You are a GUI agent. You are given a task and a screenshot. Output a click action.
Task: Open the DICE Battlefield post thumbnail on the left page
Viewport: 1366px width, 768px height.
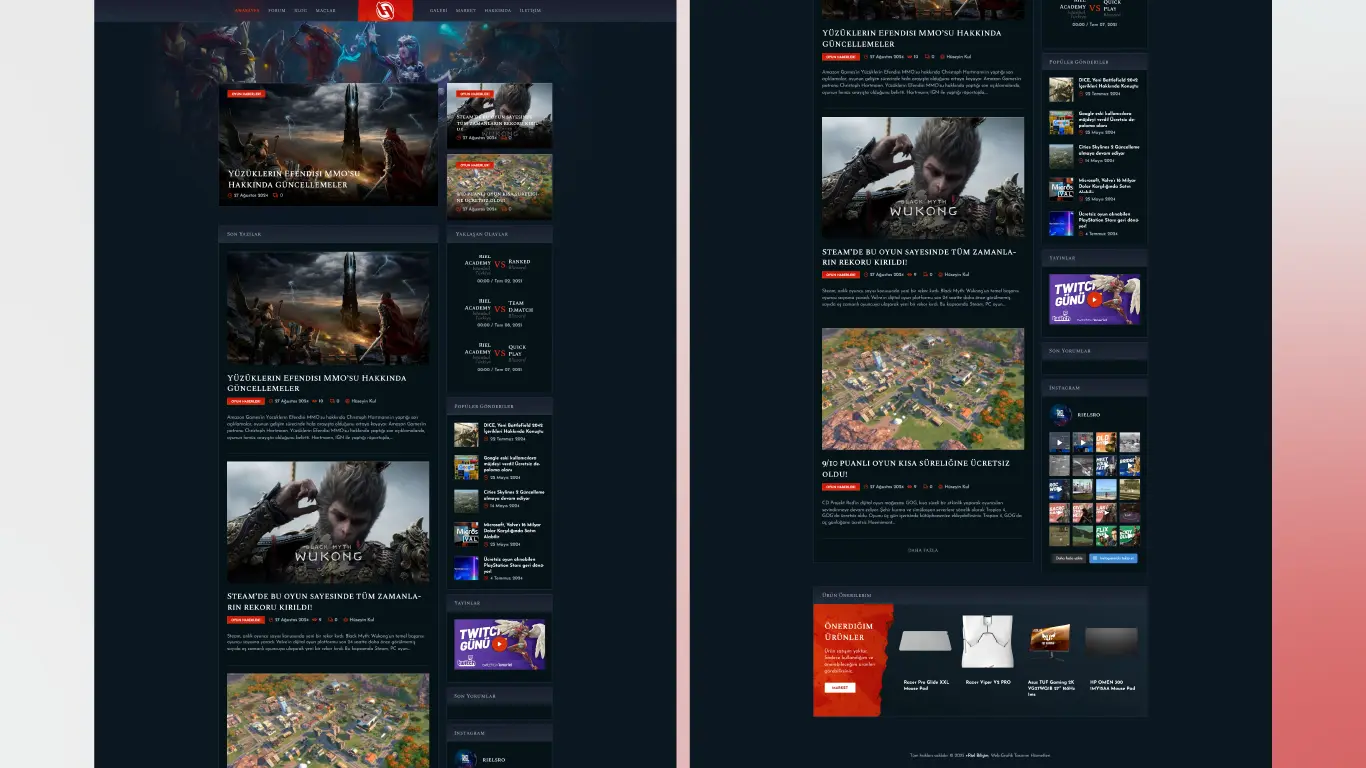[466, 434]
